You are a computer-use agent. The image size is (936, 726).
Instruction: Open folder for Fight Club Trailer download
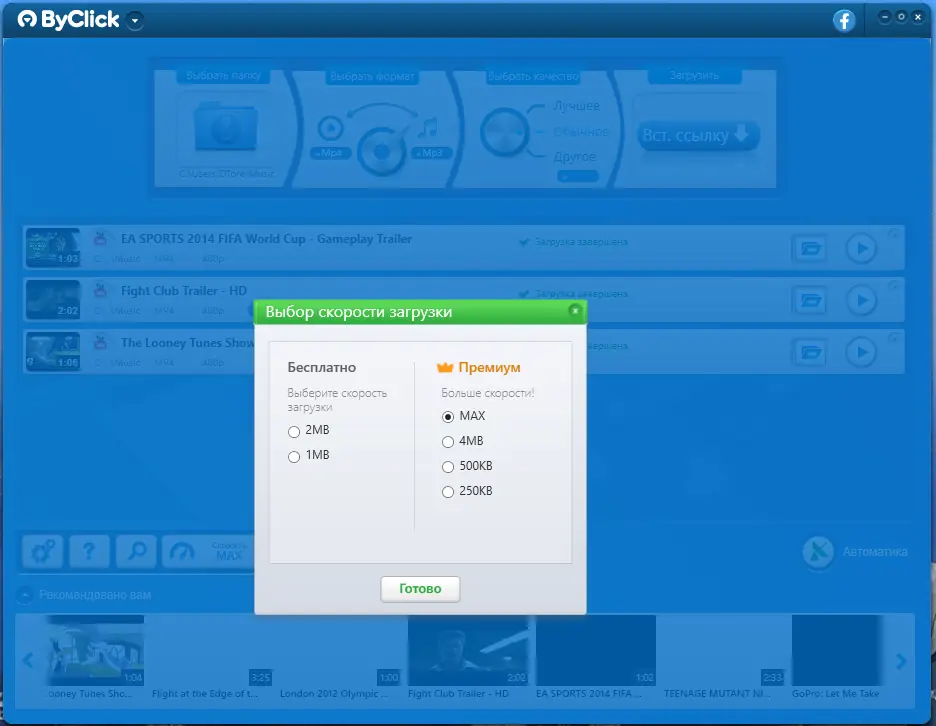[810, 300]
